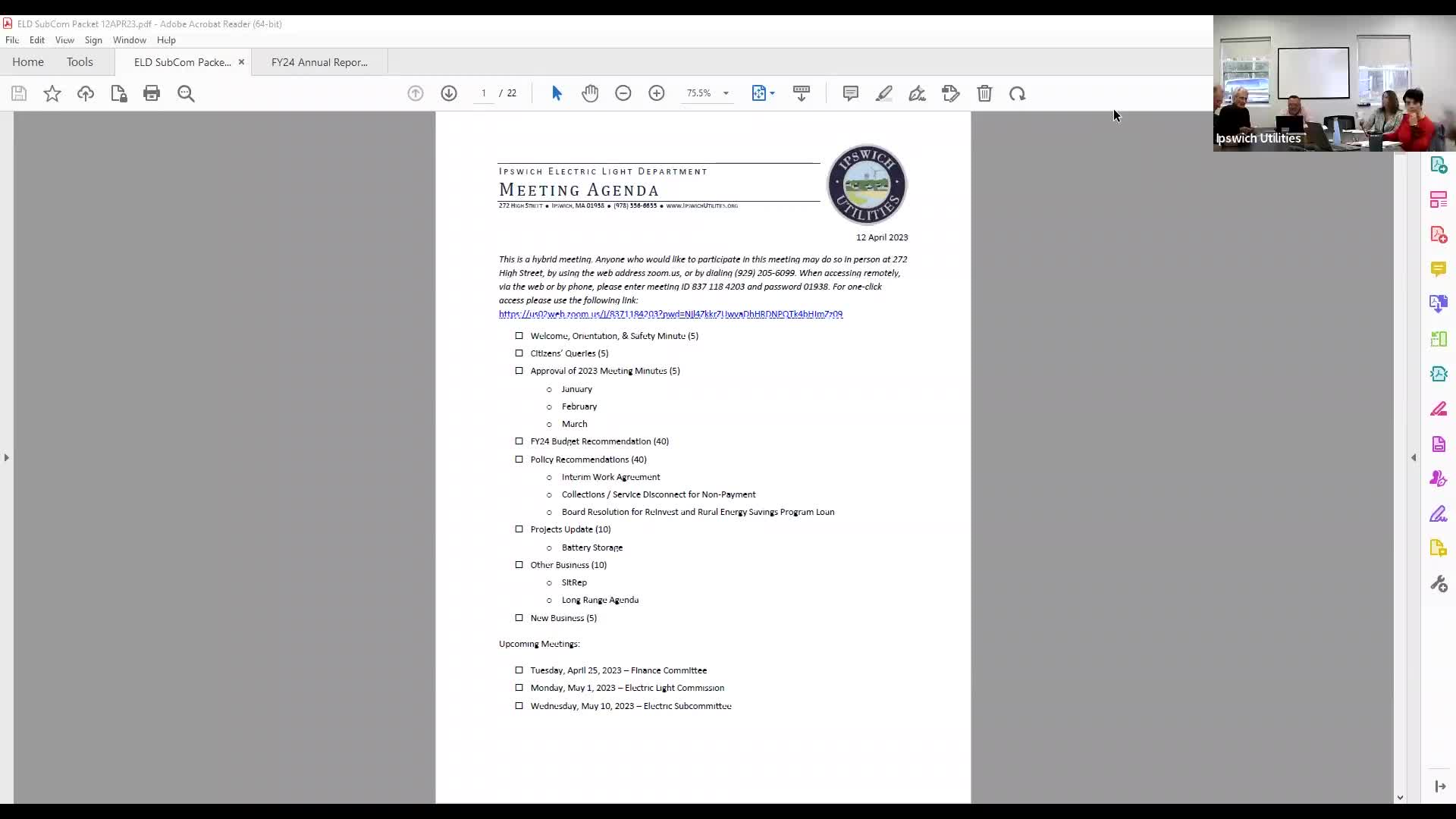
Task: Check the Projects Update box
Action: (x=519, y=529)
